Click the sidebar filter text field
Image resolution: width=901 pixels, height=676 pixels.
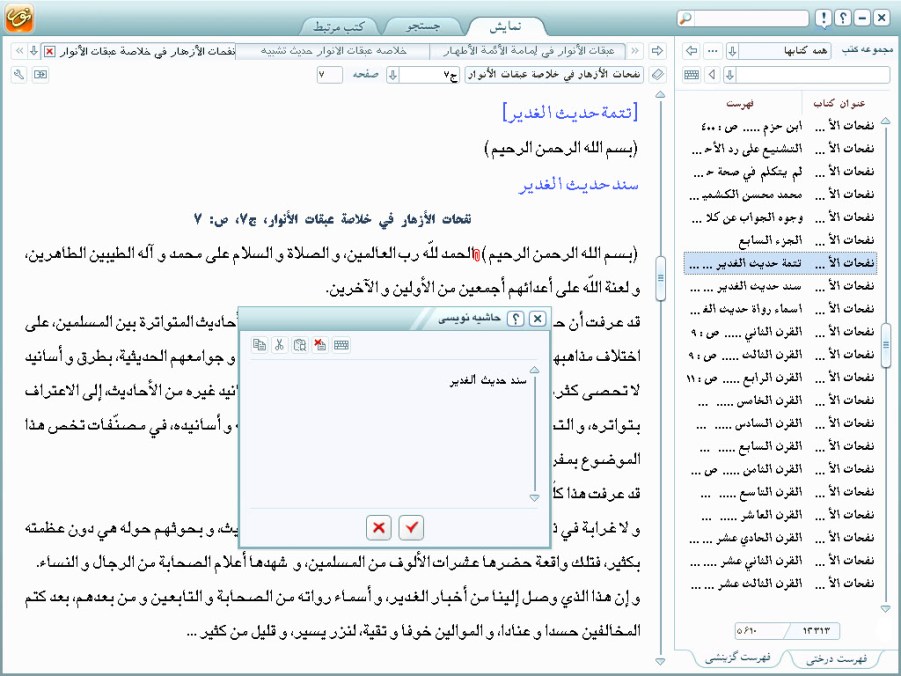point(813,75)
